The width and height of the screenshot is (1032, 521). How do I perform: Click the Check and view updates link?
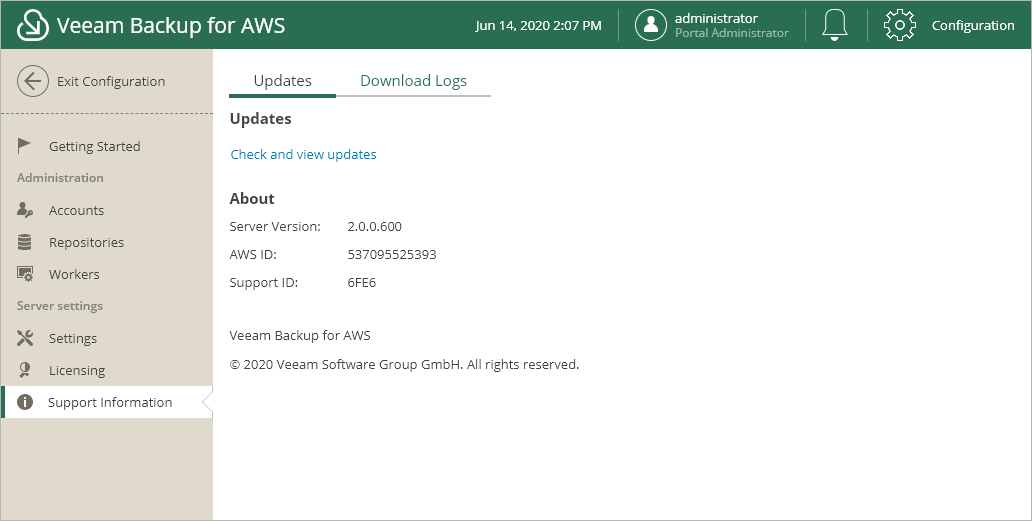pos(303,154)
